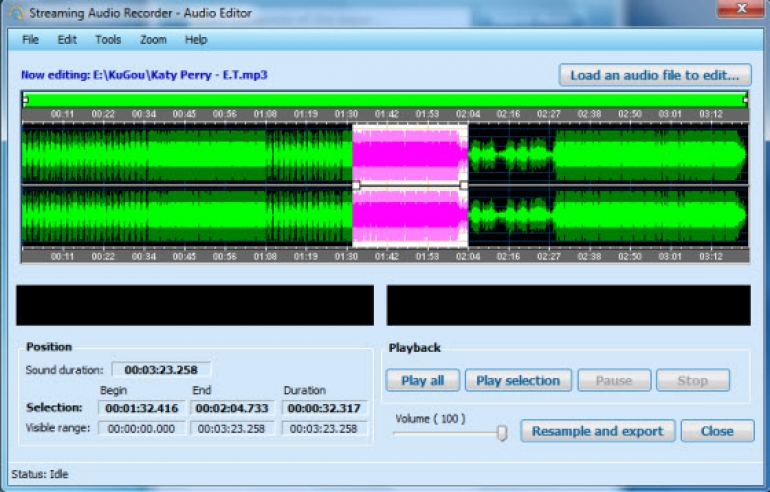This screenshot has width=770, height=492.
Task: Click the app icon in title bar
Action: pyautogui.click(x=16, y=13)
